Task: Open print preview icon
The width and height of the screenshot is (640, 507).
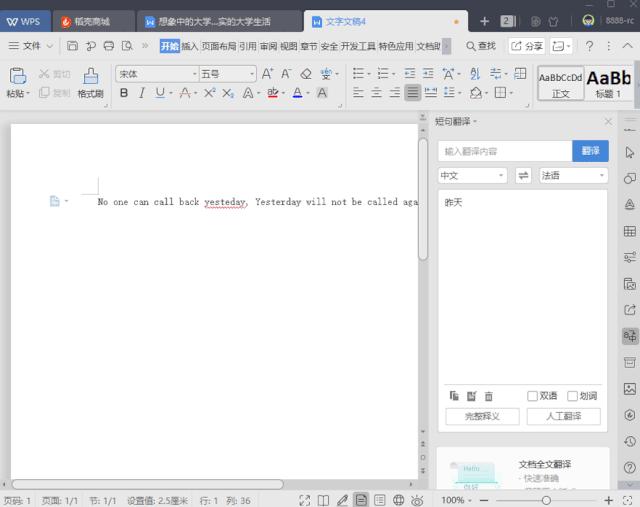Action: [x=127, y=46]
